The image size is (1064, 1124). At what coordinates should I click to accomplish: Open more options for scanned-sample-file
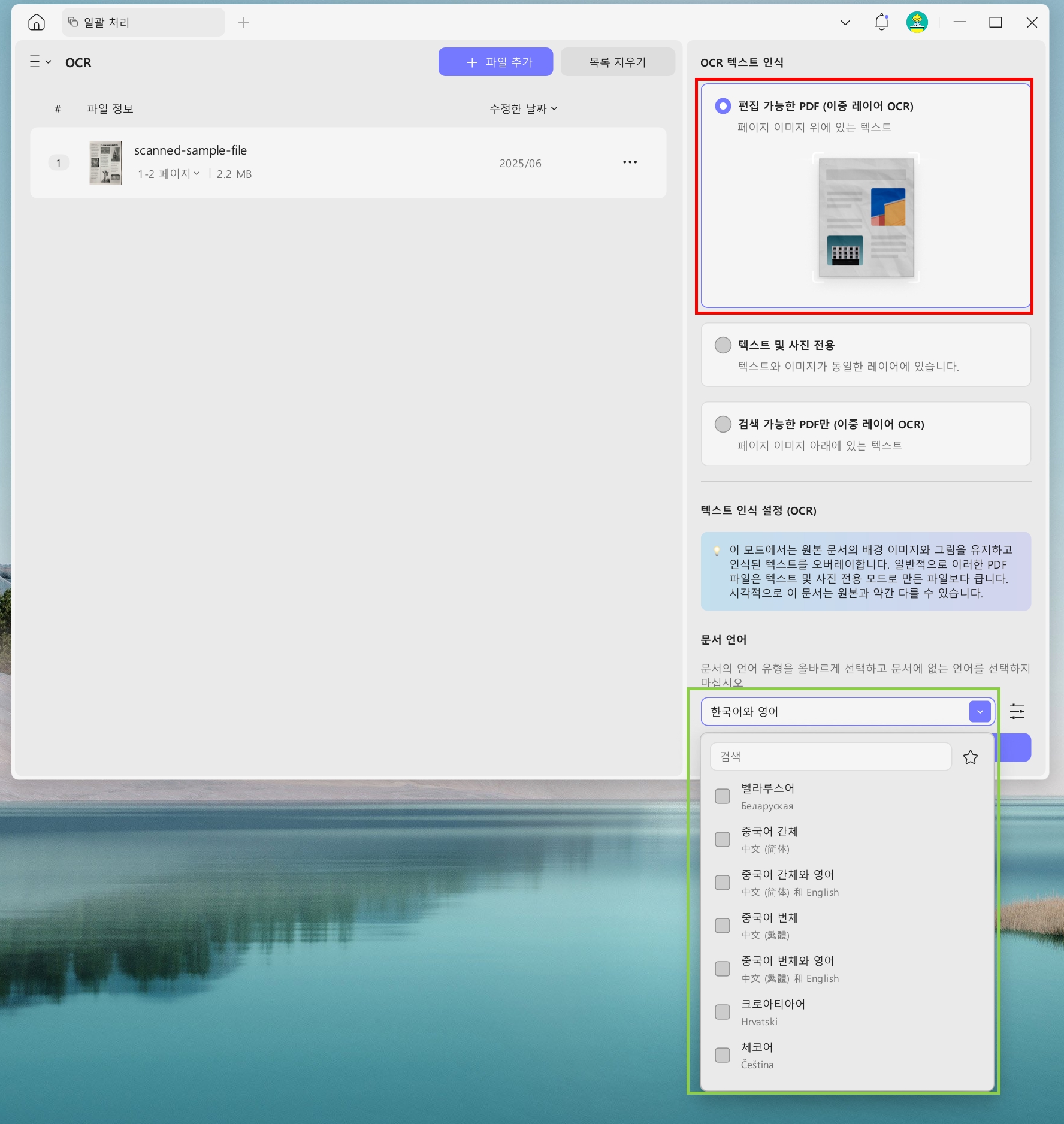[x=630, y=162]
